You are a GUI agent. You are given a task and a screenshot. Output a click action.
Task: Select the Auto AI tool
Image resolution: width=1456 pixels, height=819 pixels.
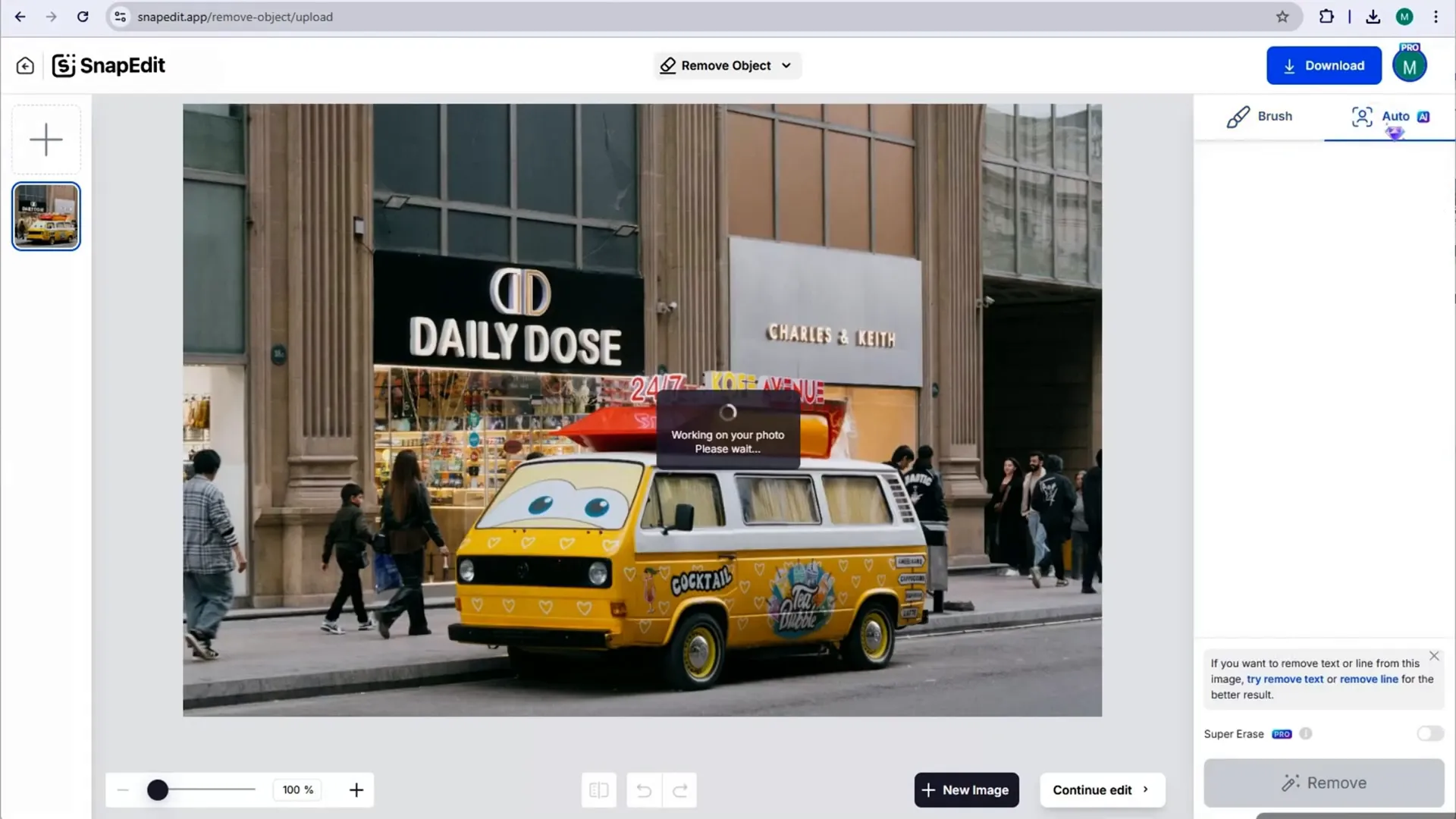1391,116
